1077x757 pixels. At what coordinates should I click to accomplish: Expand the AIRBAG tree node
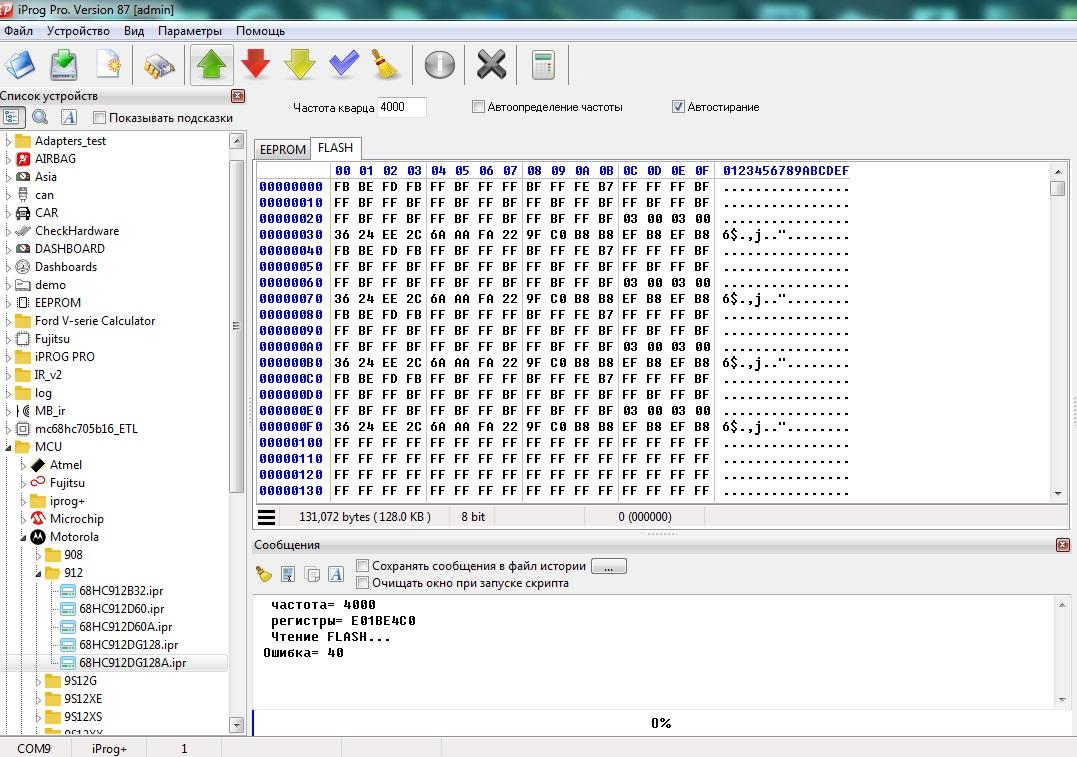8,159
